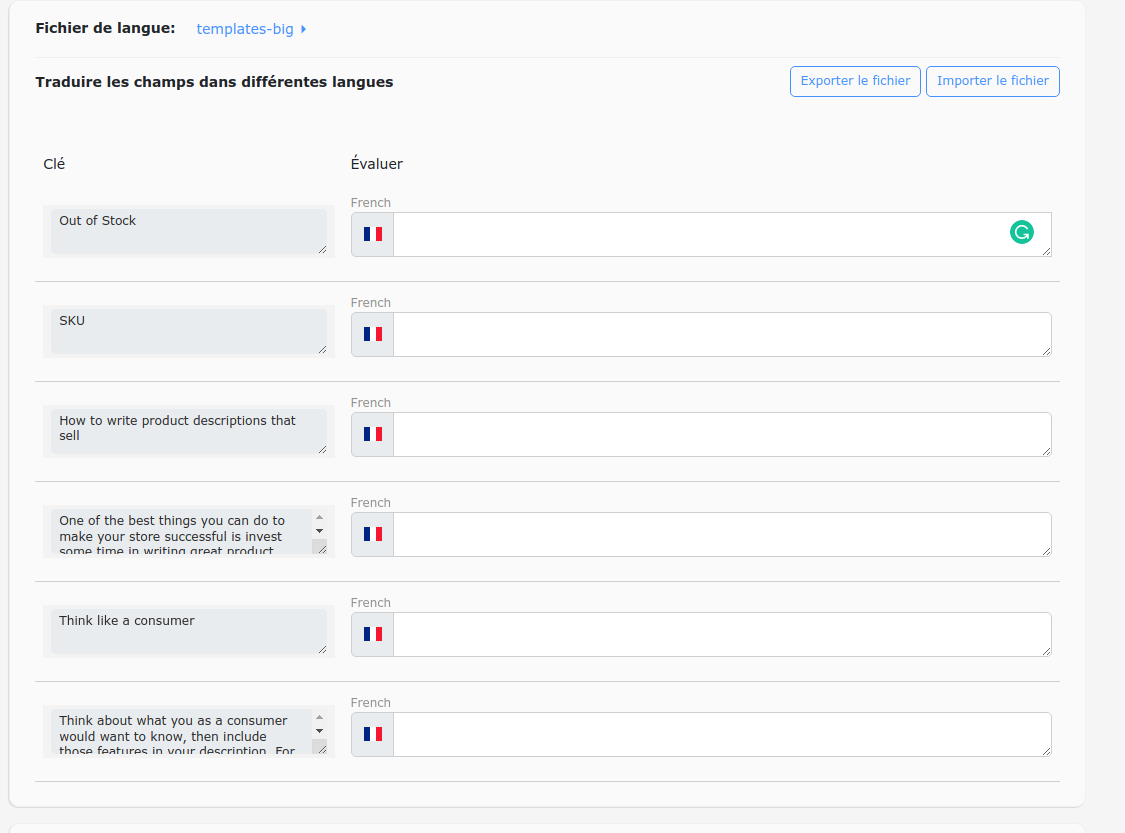The width and height of the screenshot is (1125, 833).
Task: Click the Exporter le fichier button
Action: click(x=855, y=81)
